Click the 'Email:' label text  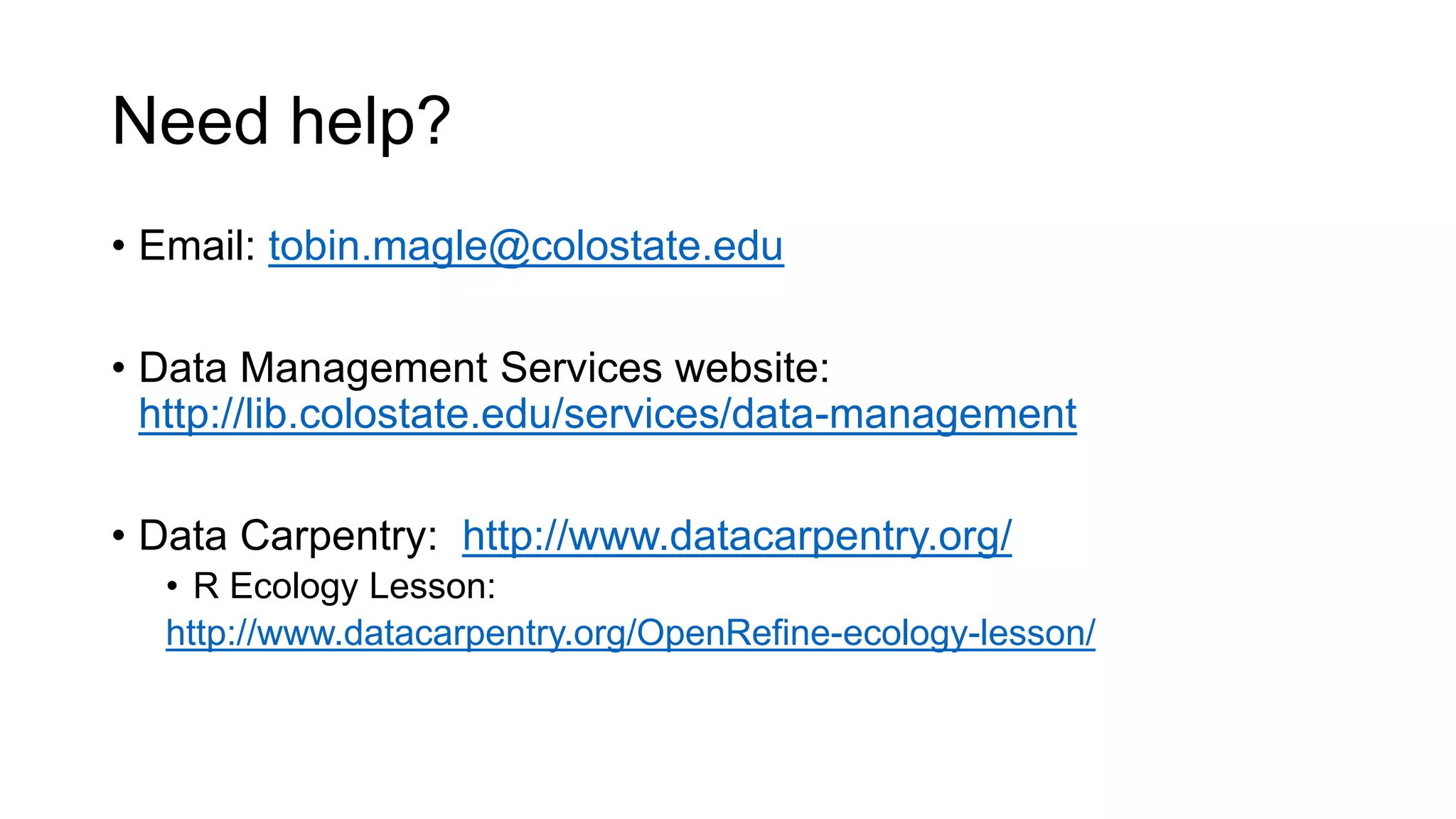click(197, 246)
